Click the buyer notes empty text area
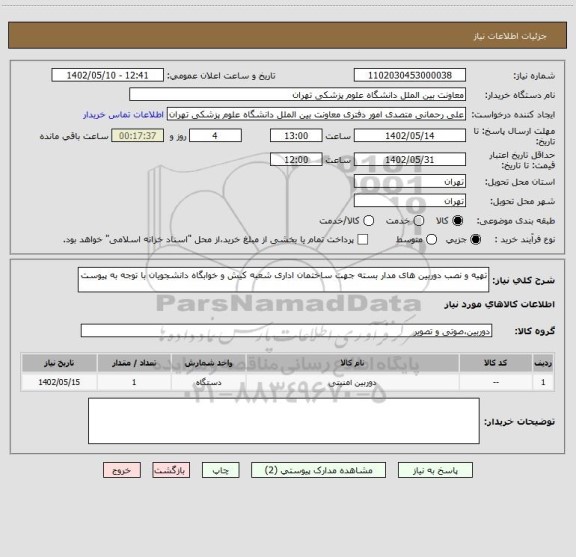 (x=284, y=421)
